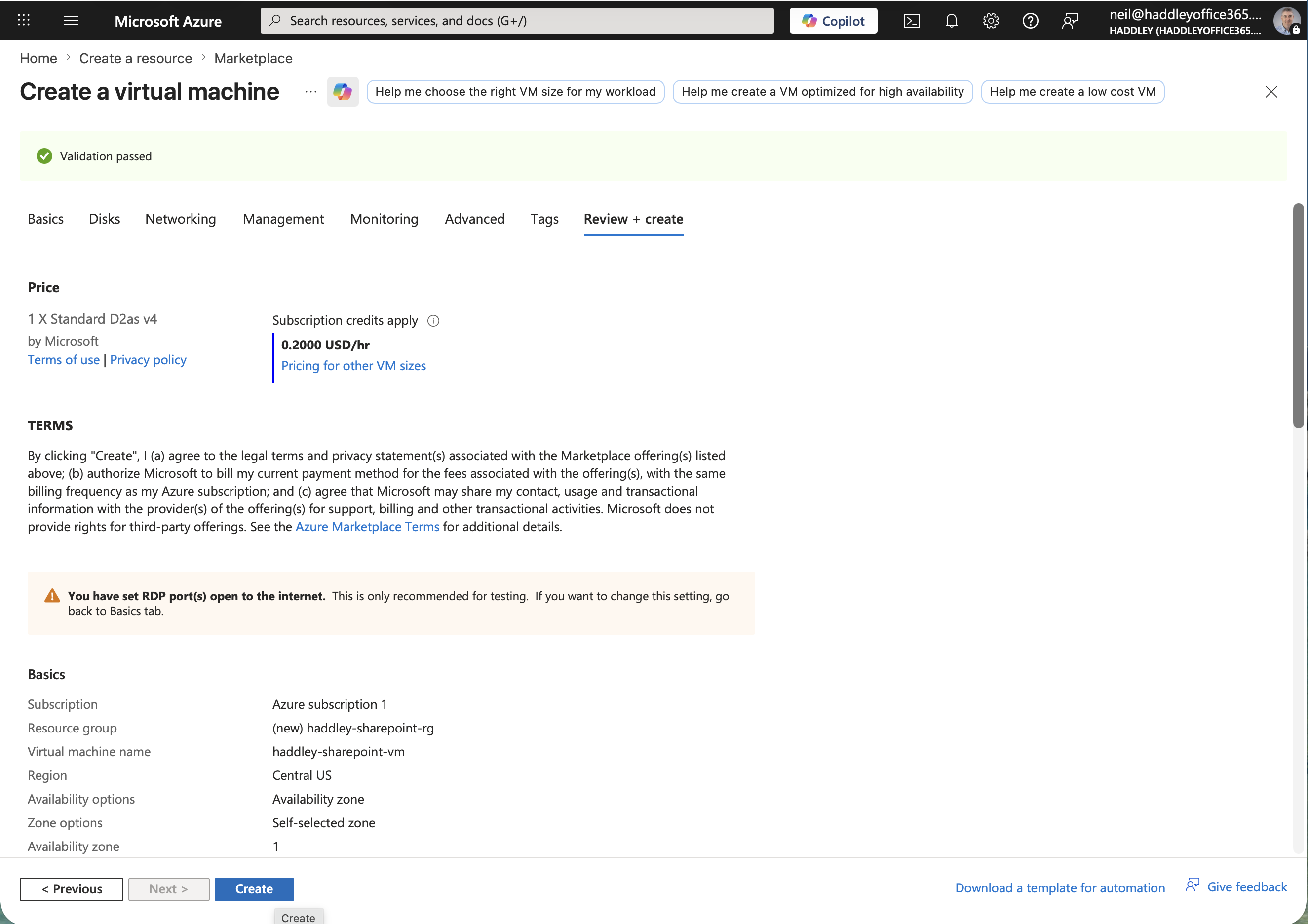Open the Privacy policy link
This screenshot has height=924, width=1308.
click(x=148, y=360)
